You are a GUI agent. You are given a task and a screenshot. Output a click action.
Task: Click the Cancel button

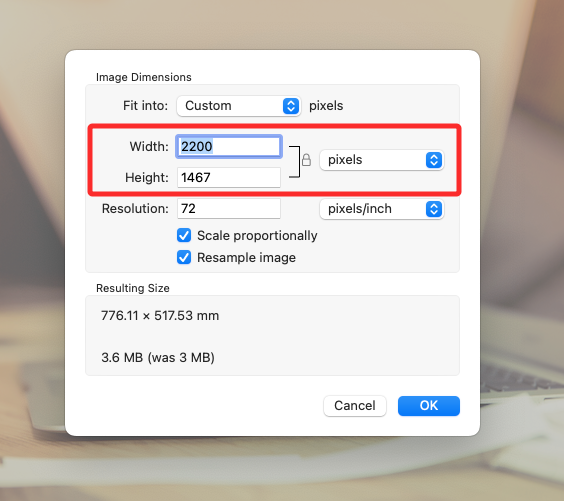[355, 406]
